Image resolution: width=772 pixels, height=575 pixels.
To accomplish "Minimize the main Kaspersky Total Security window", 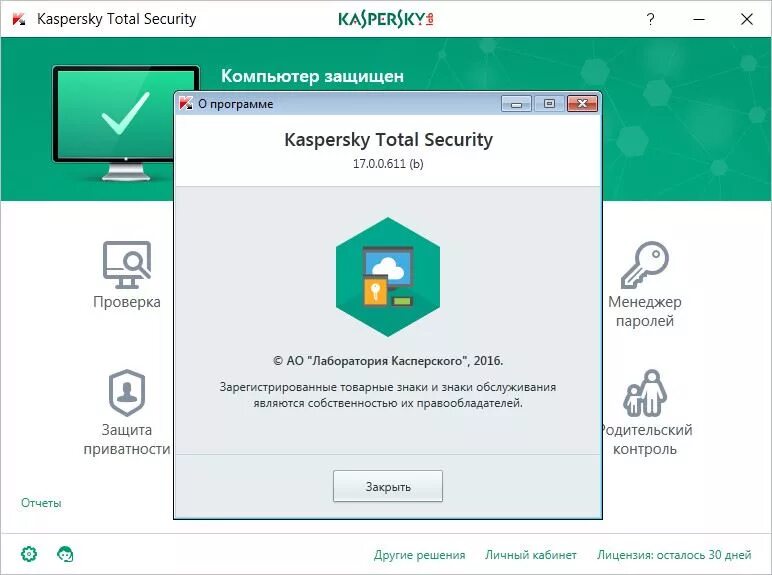I will click(699, 19).
